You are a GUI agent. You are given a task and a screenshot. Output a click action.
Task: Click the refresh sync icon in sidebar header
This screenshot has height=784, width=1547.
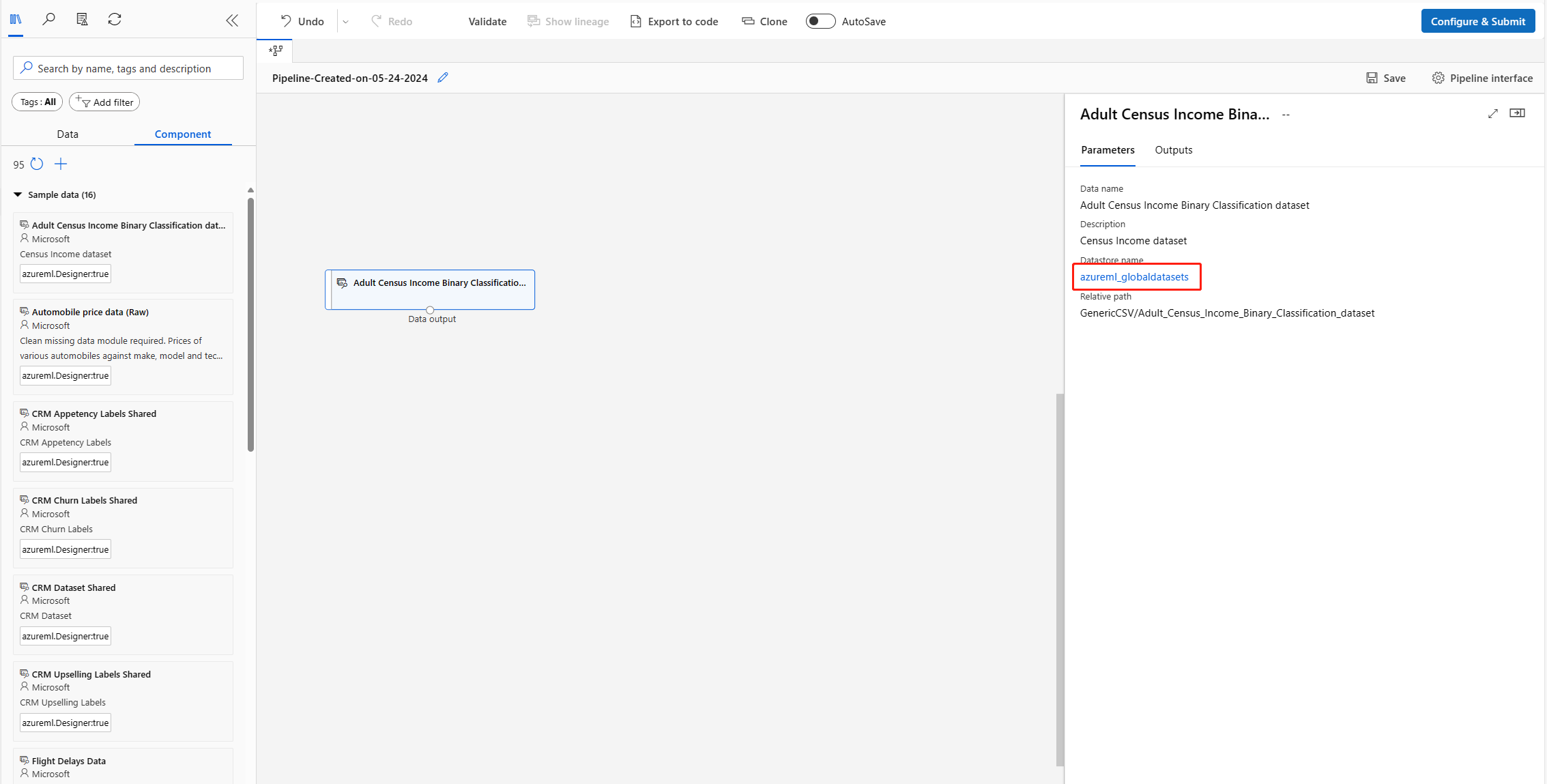tap(115, 20)
